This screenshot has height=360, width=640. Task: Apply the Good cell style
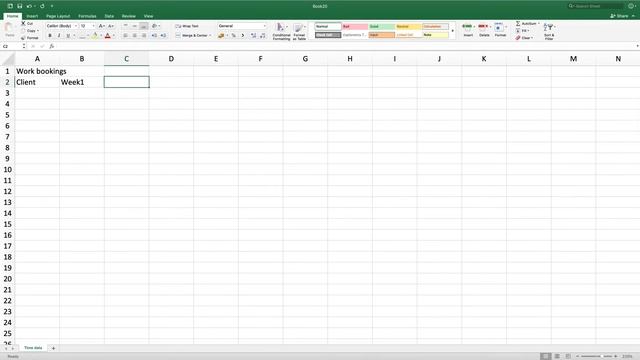click(382, 27)
